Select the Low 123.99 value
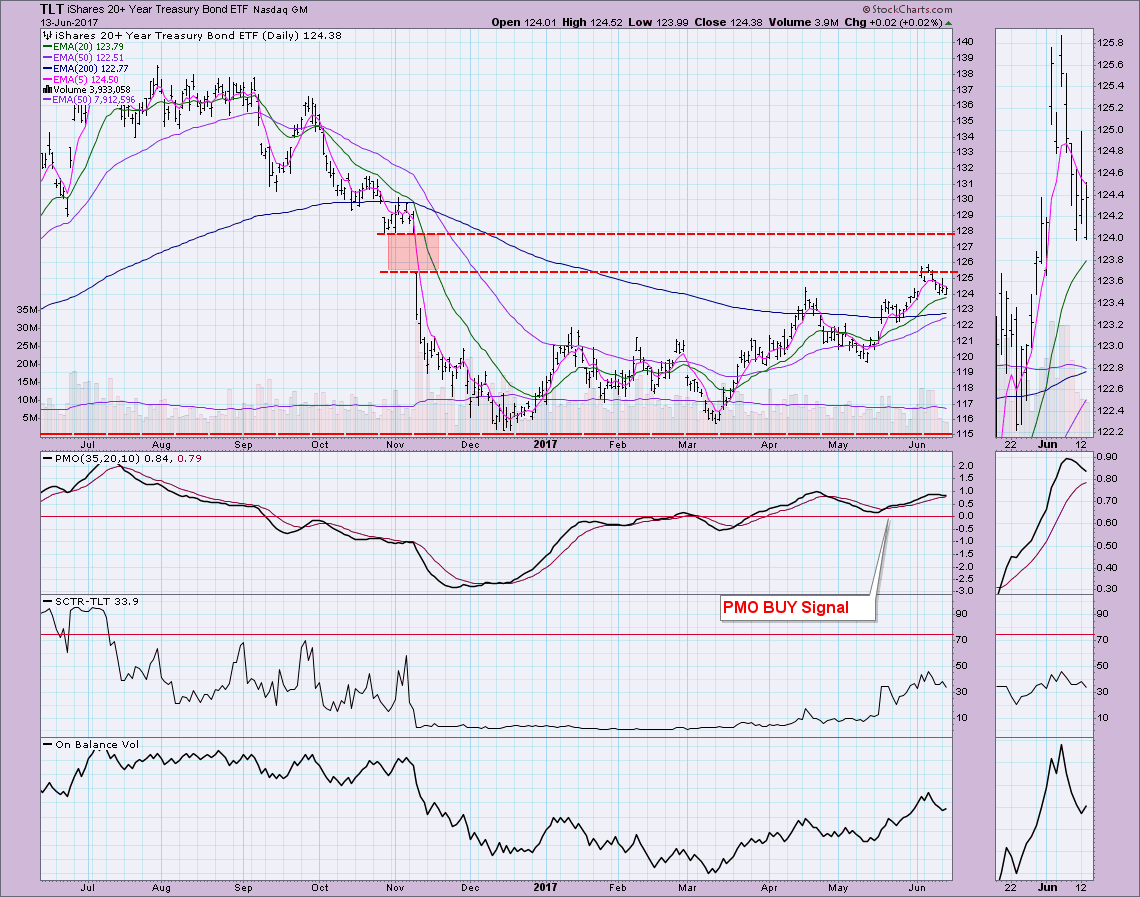1140x897 pixels. (x=658, y=23)
